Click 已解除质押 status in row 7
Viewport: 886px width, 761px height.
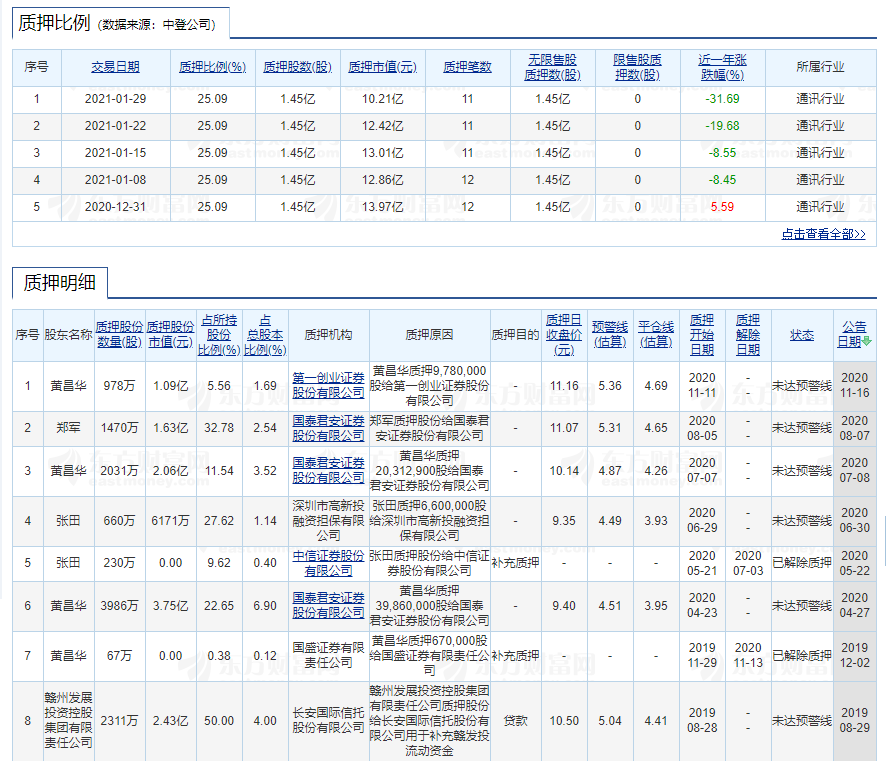click(801, 655)
